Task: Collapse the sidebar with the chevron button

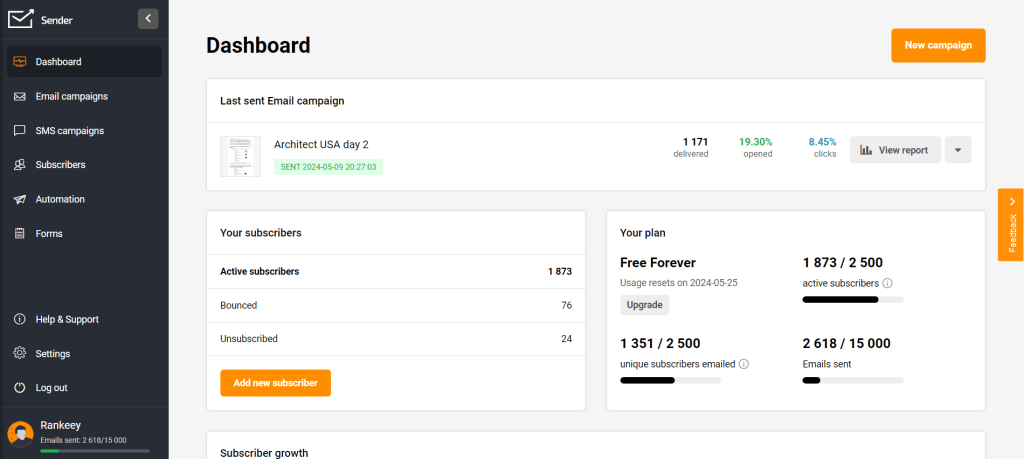Action: point(148,18)
